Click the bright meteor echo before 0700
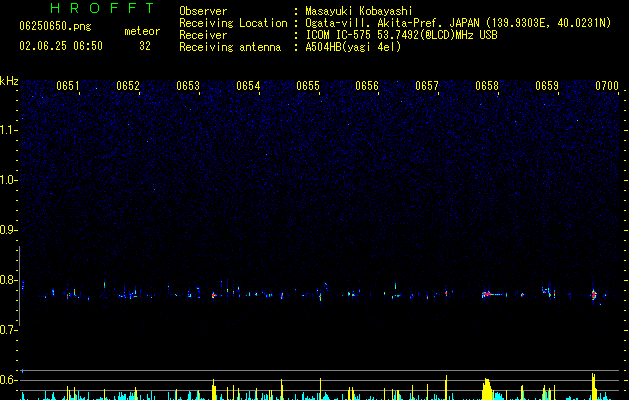This screenshot has width=629, height=400. tap(594, 295)
